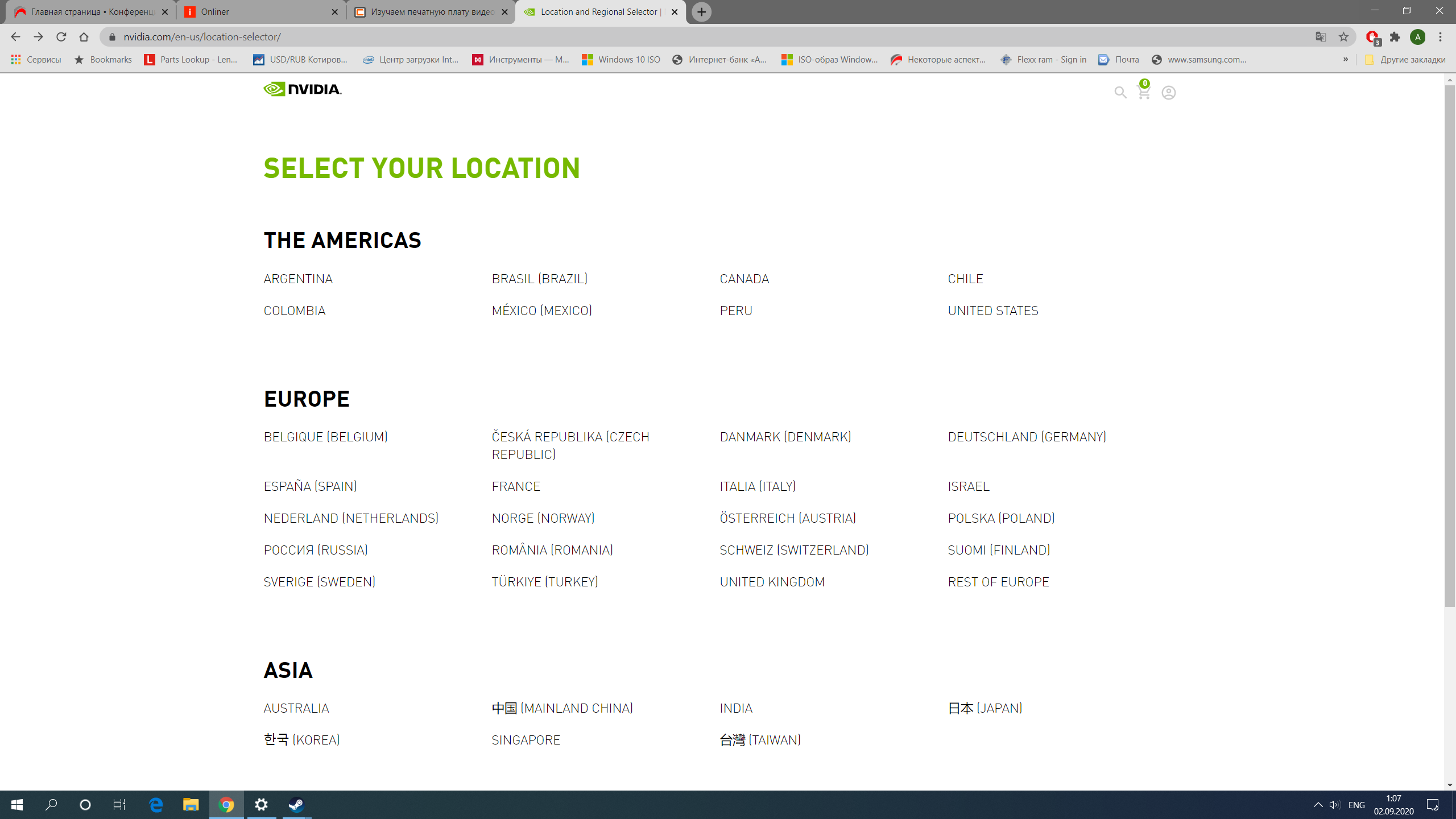Reload the page
This screenshot has height=819, width=1456.
tap(61, 37)
